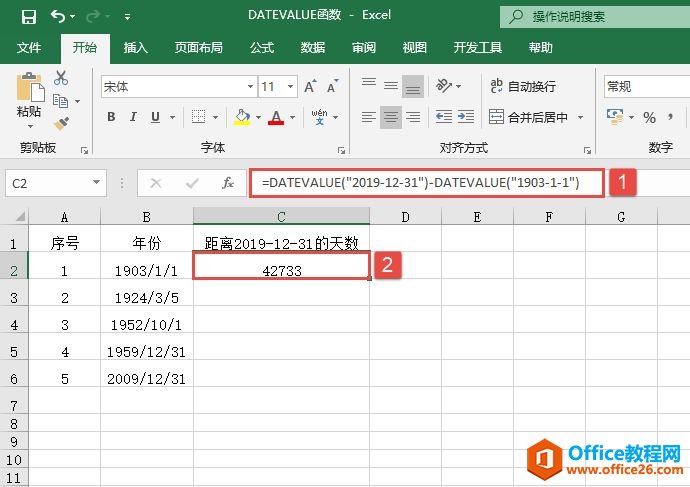Open the font size 11 dropdown

[x=290, y=86]
